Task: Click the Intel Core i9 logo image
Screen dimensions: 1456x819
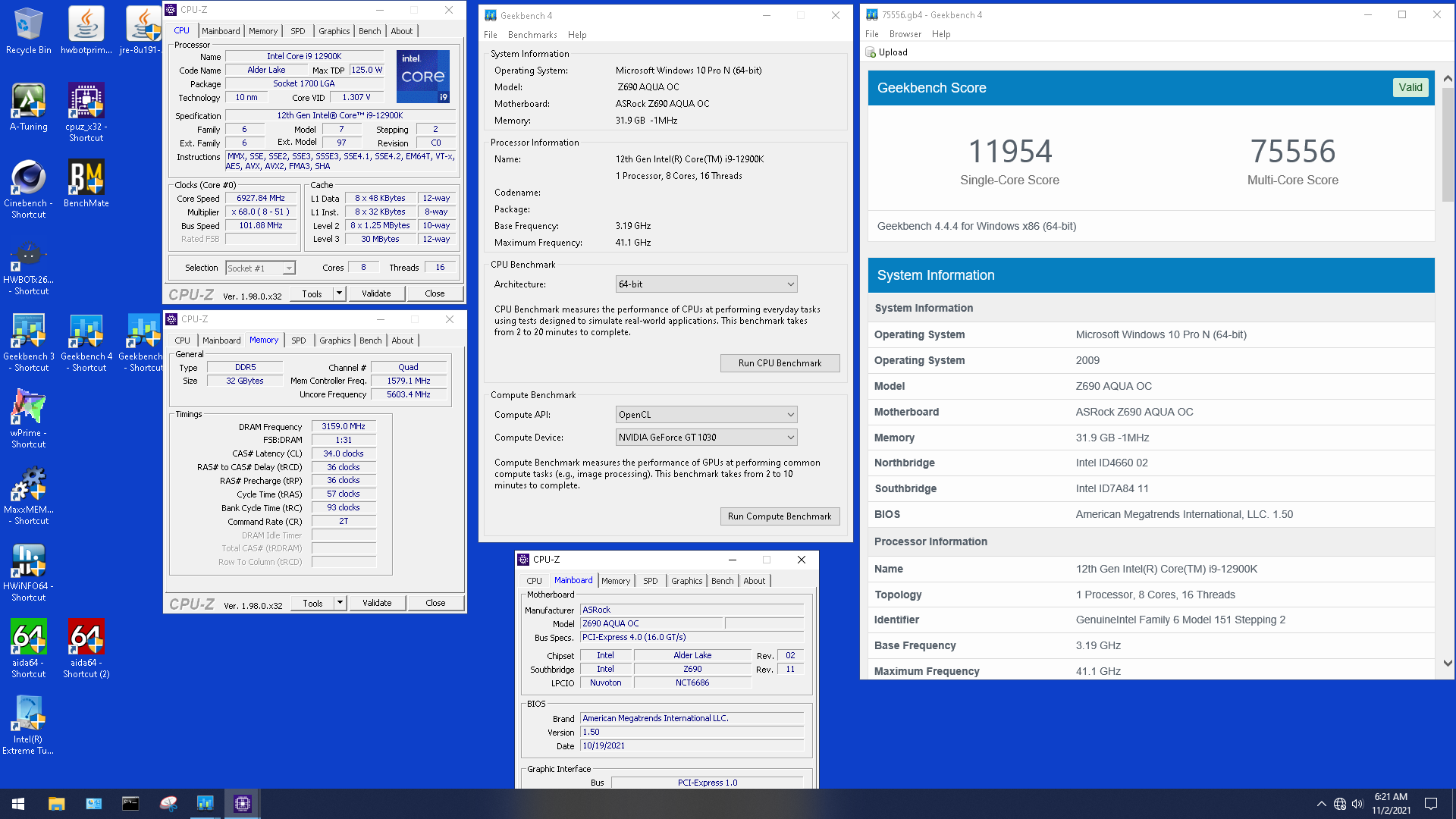Action: point(423,77)
